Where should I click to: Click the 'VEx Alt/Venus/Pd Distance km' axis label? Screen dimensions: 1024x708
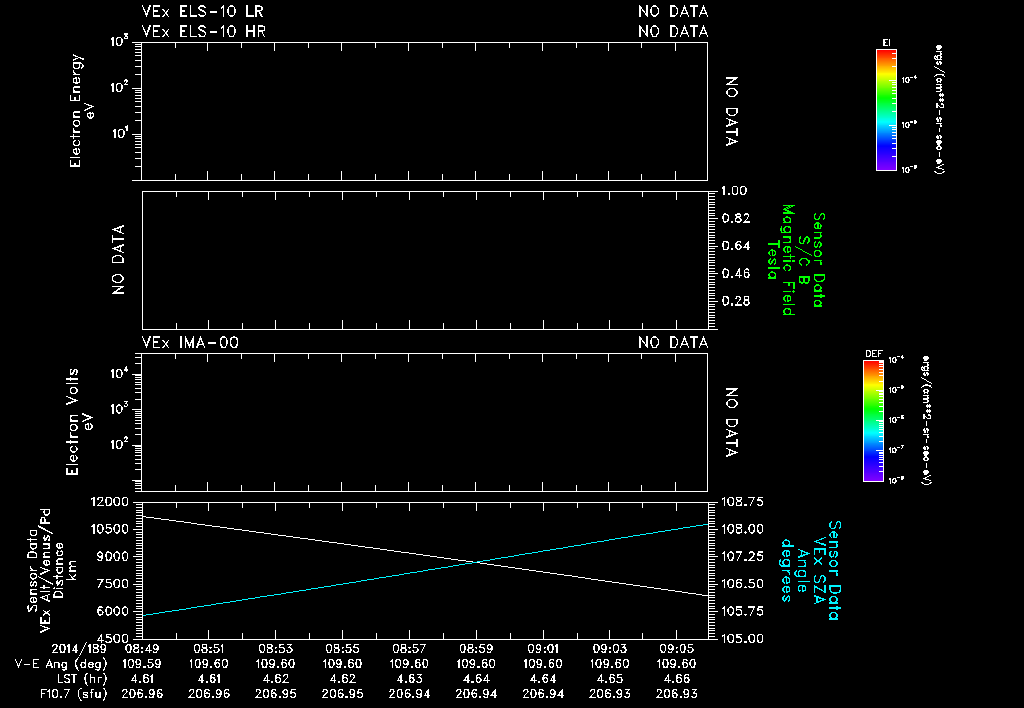point(59,571)
